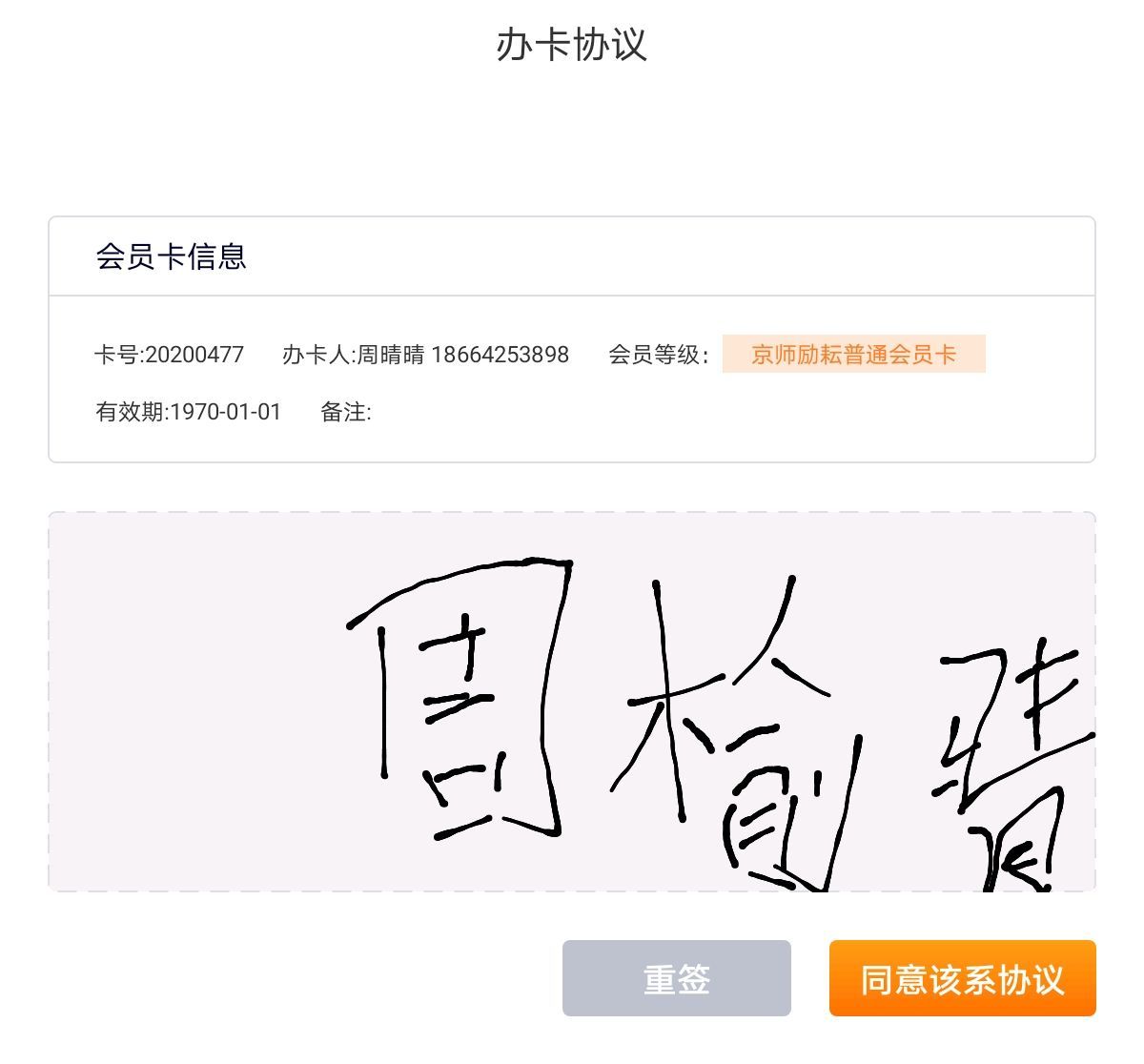The height and width of the screenshot is (1064, 1144).
Task: Click the middle handwritten signature character
Action: pos(734,734)
